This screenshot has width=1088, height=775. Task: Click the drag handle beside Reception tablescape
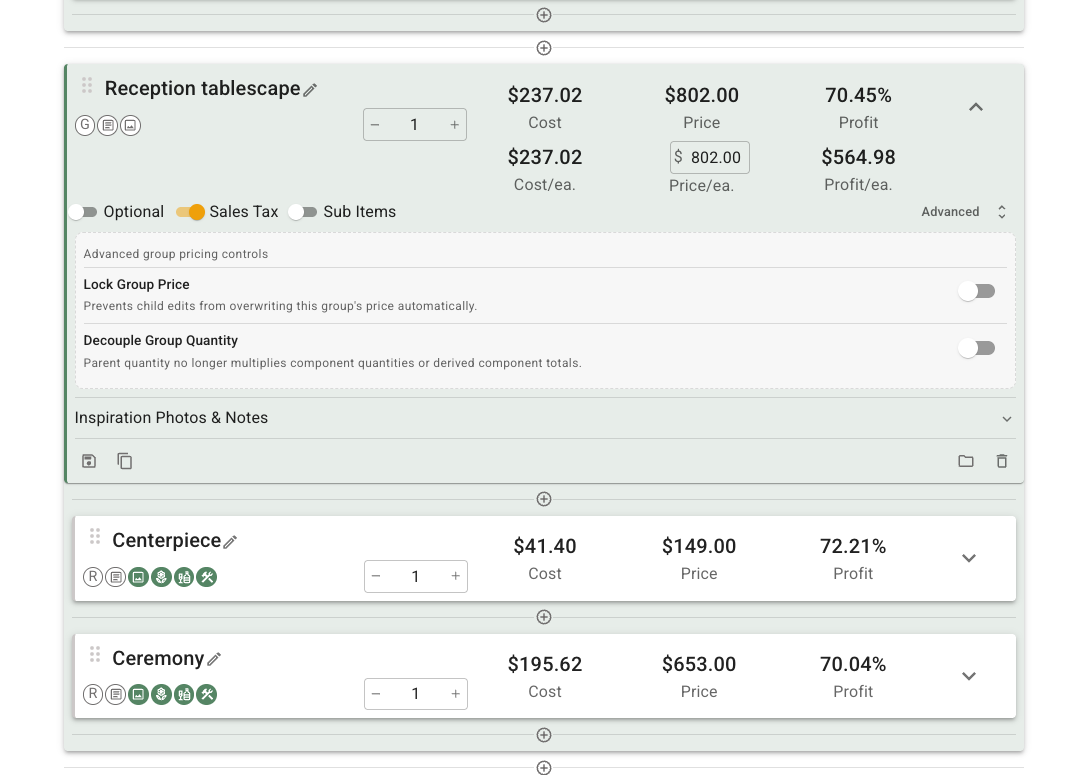tap(87, 85)
